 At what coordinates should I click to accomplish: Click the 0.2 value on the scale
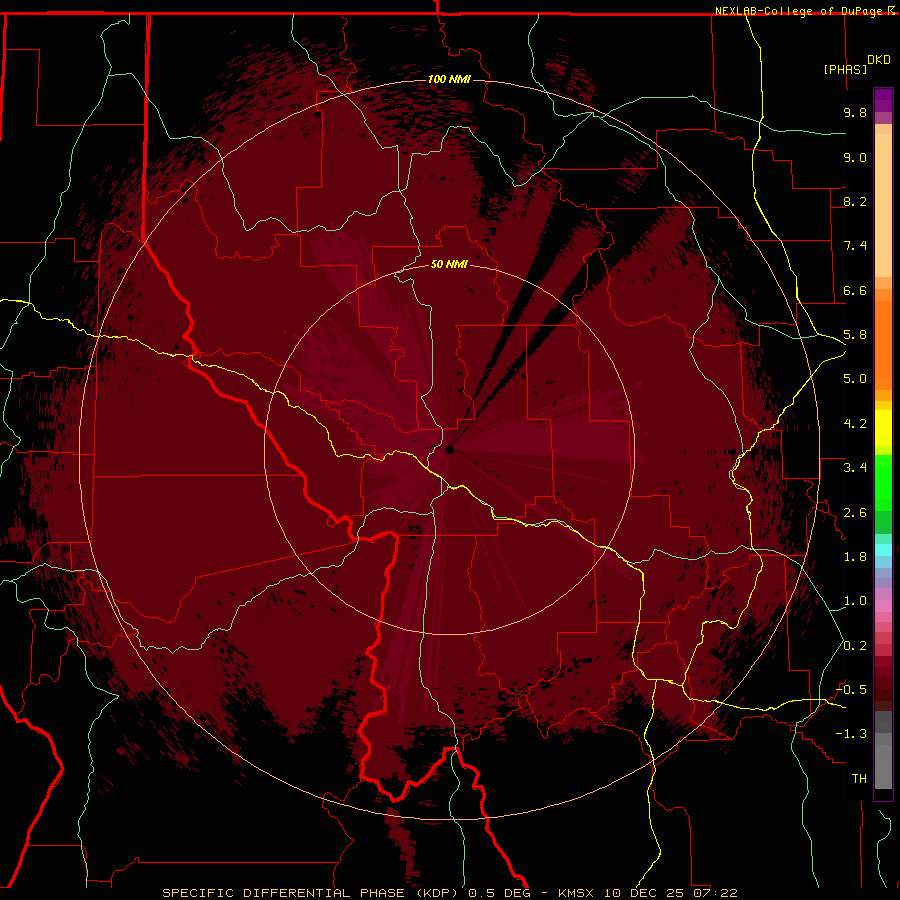tap(855, 646)
